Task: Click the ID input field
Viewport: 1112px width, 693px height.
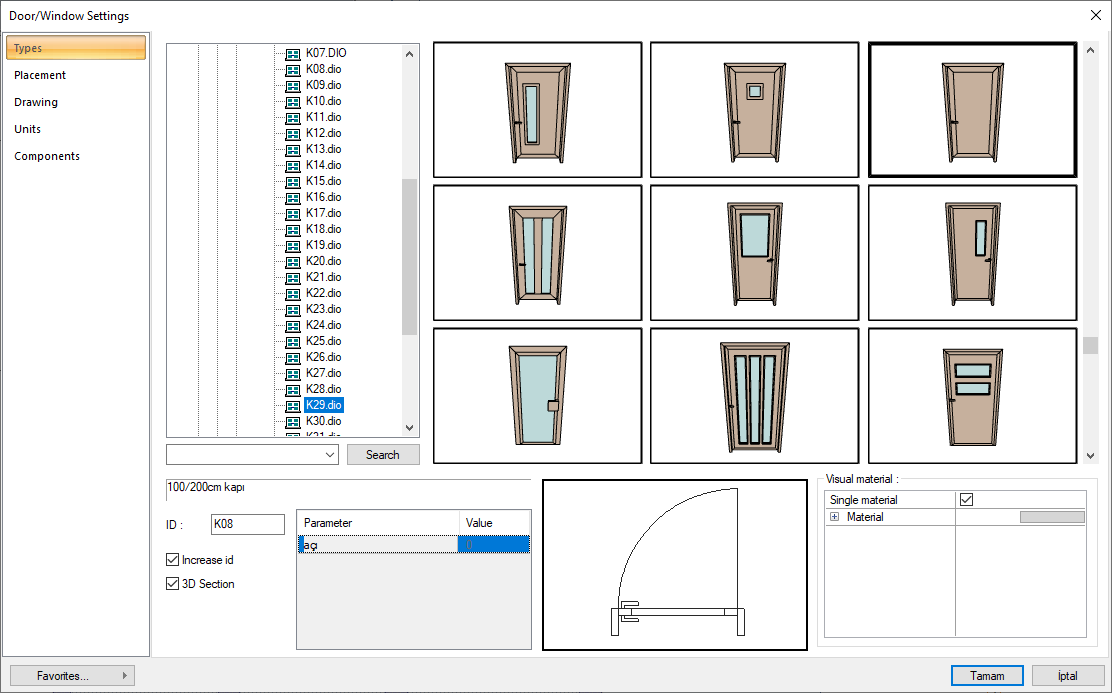Action: point(248,524)
